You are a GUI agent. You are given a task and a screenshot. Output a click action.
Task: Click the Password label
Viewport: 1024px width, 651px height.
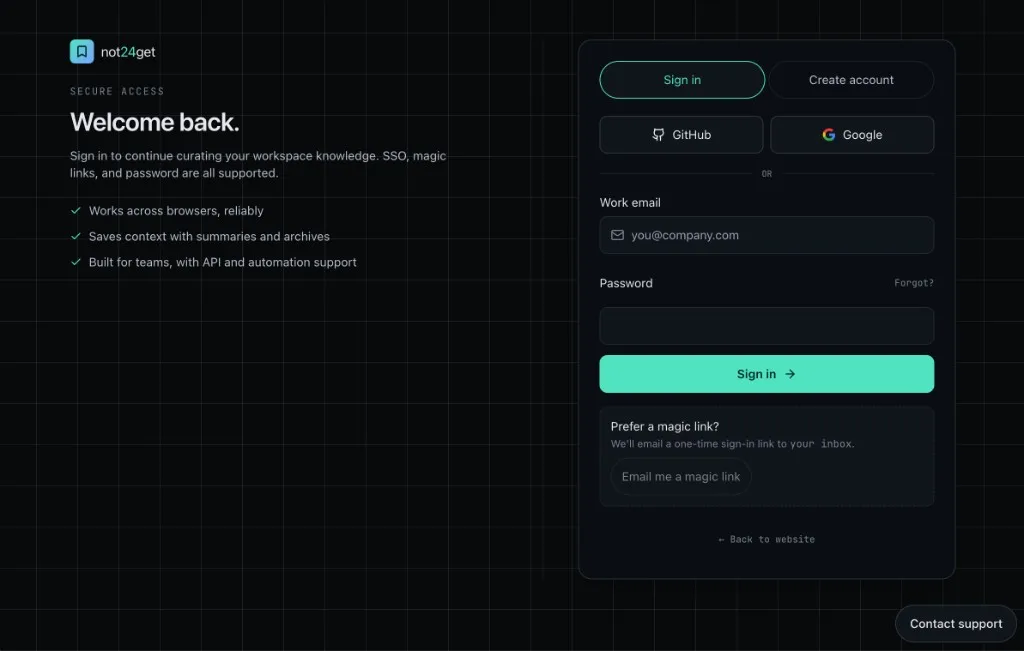coord(626,283)
